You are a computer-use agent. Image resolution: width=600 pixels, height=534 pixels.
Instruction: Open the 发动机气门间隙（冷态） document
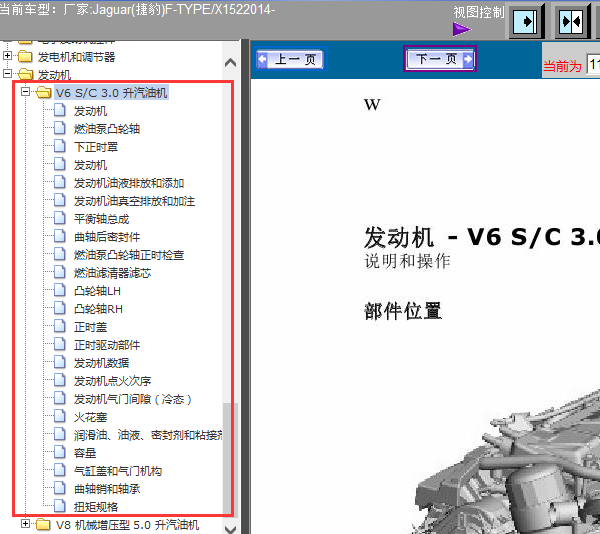[132, 399]
